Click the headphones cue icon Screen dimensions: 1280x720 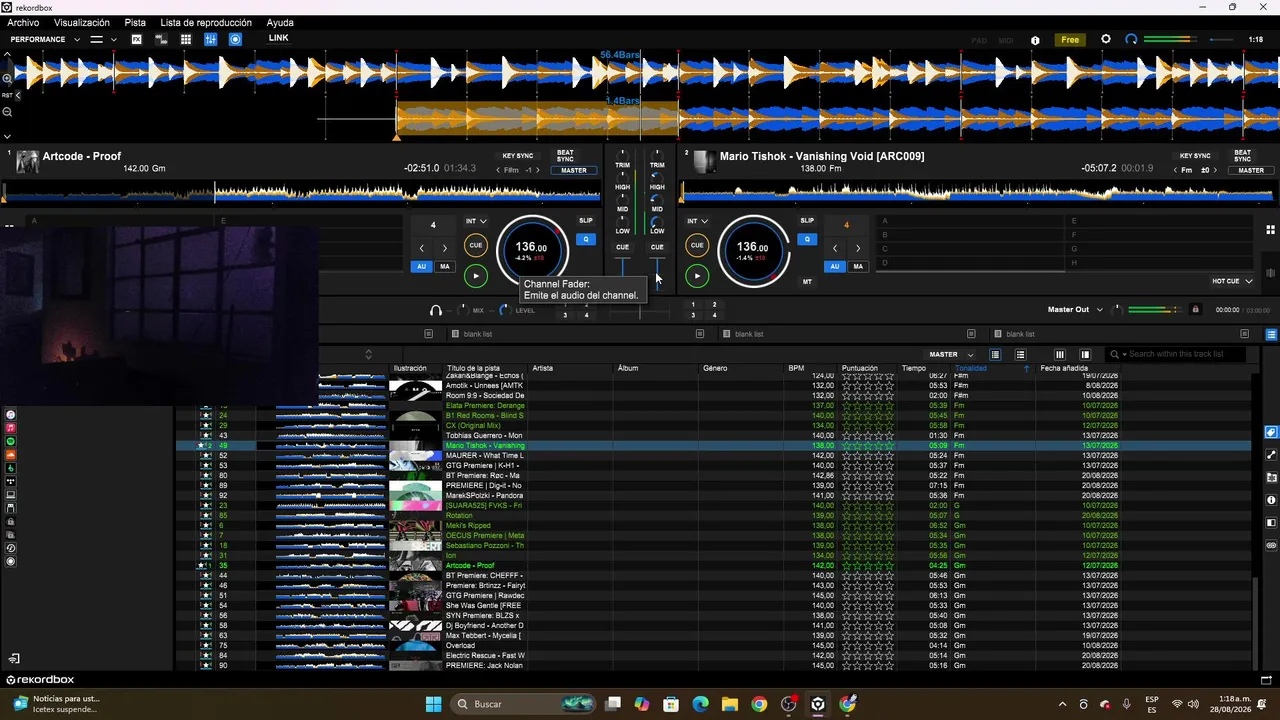[436, 310]
